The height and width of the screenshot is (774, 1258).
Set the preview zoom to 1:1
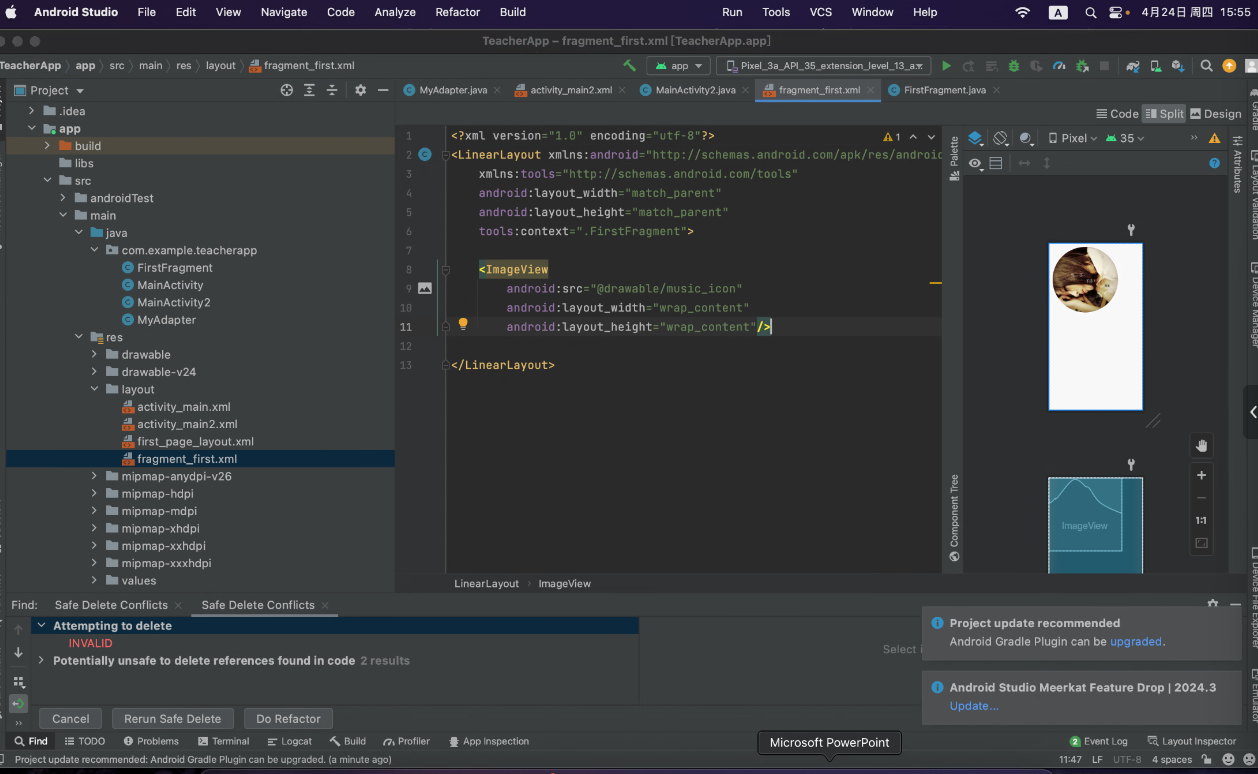click(1202, 521)
